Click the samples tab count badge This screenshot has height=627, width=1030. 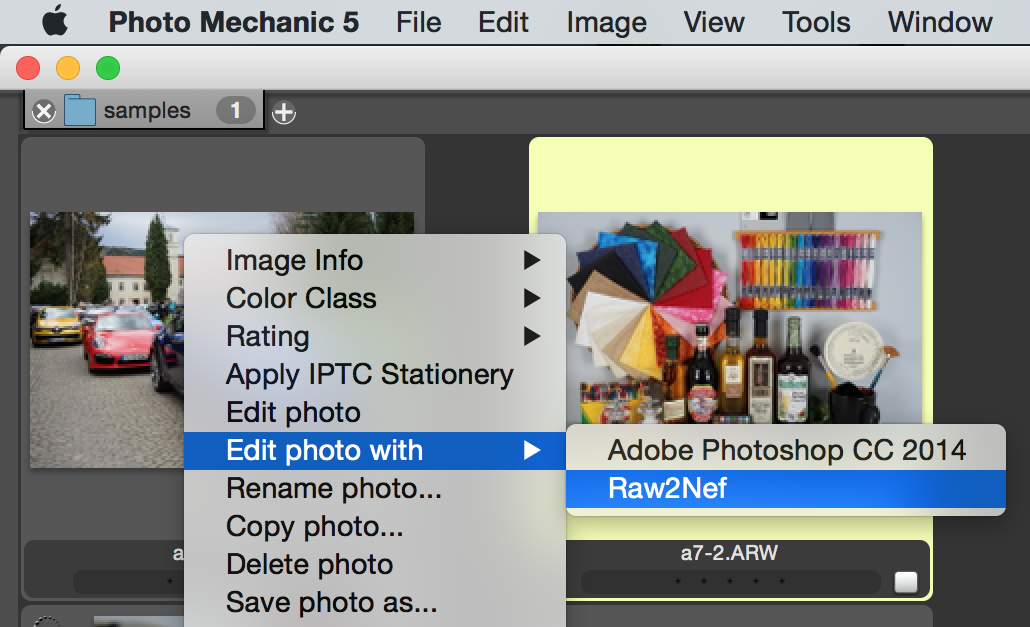point(235,110)
